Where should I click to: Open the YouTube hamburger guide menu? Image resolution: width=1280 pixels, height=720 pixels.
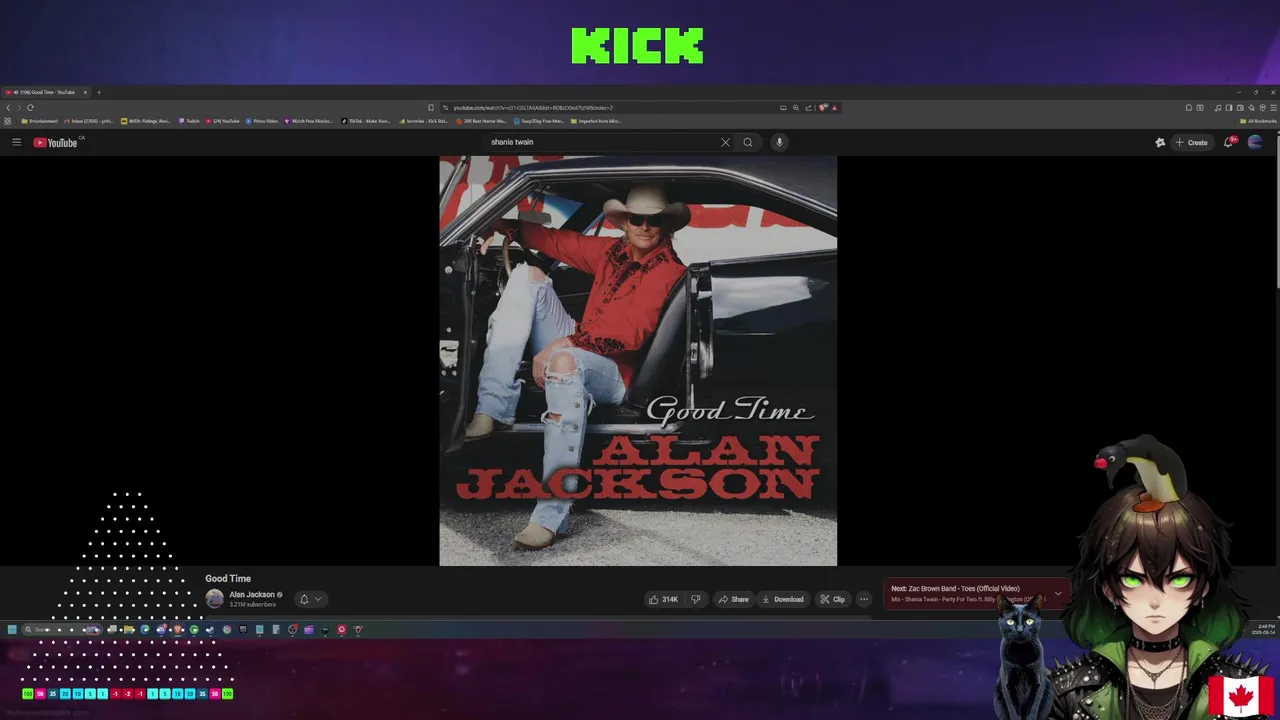[16, 142]
